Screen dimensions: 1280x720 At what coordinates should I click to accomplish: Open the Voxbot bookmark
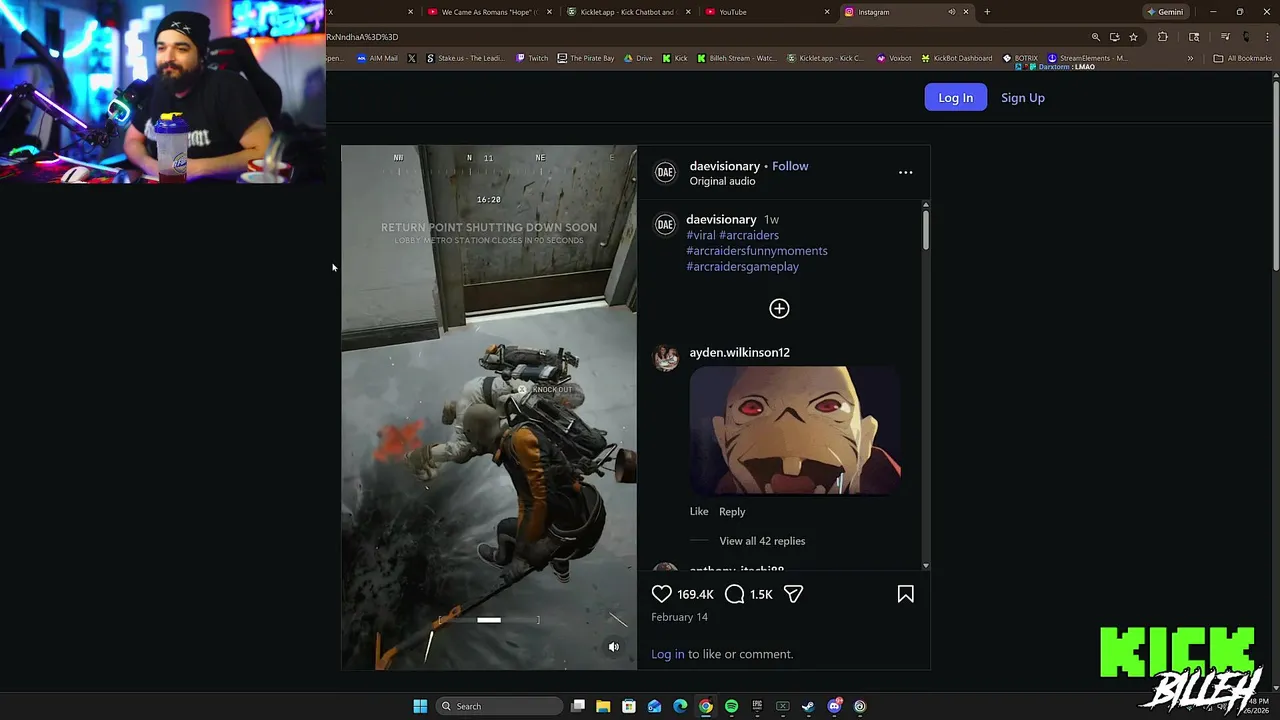(894, 58)
